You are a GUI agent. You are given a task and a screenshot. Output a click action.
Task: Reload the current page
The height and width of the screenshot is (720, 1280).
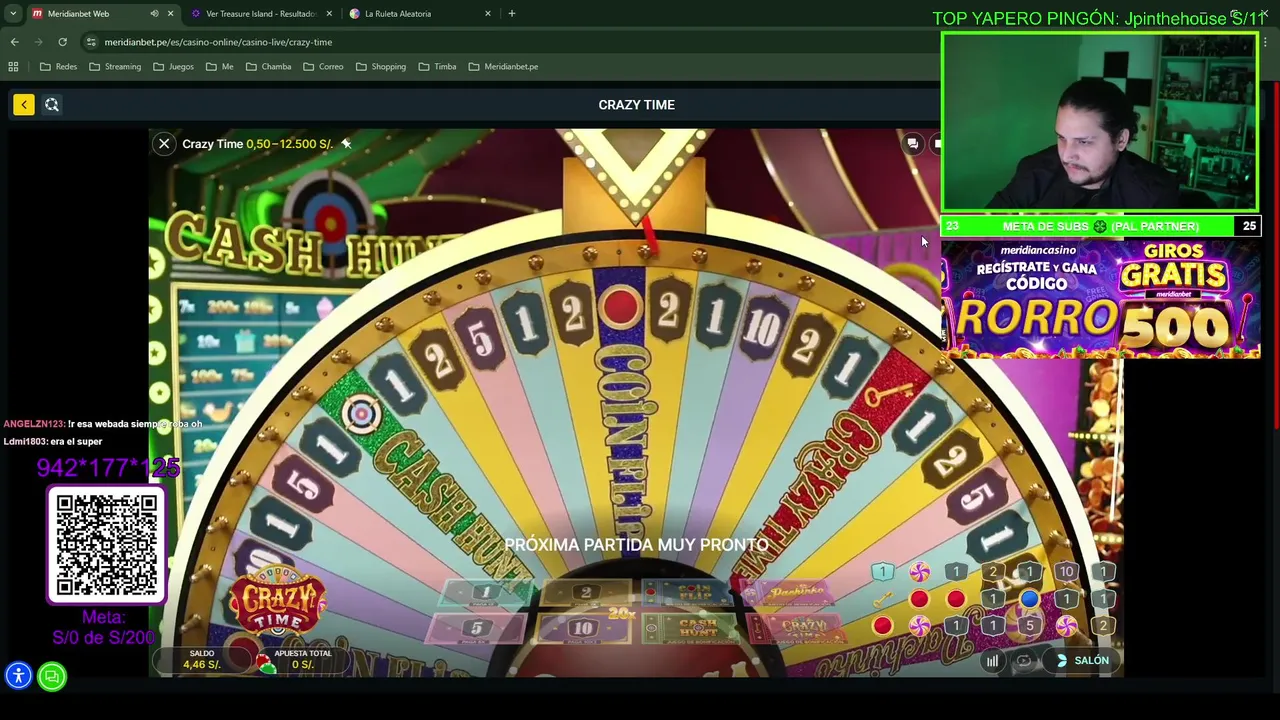tap(62, 42)
